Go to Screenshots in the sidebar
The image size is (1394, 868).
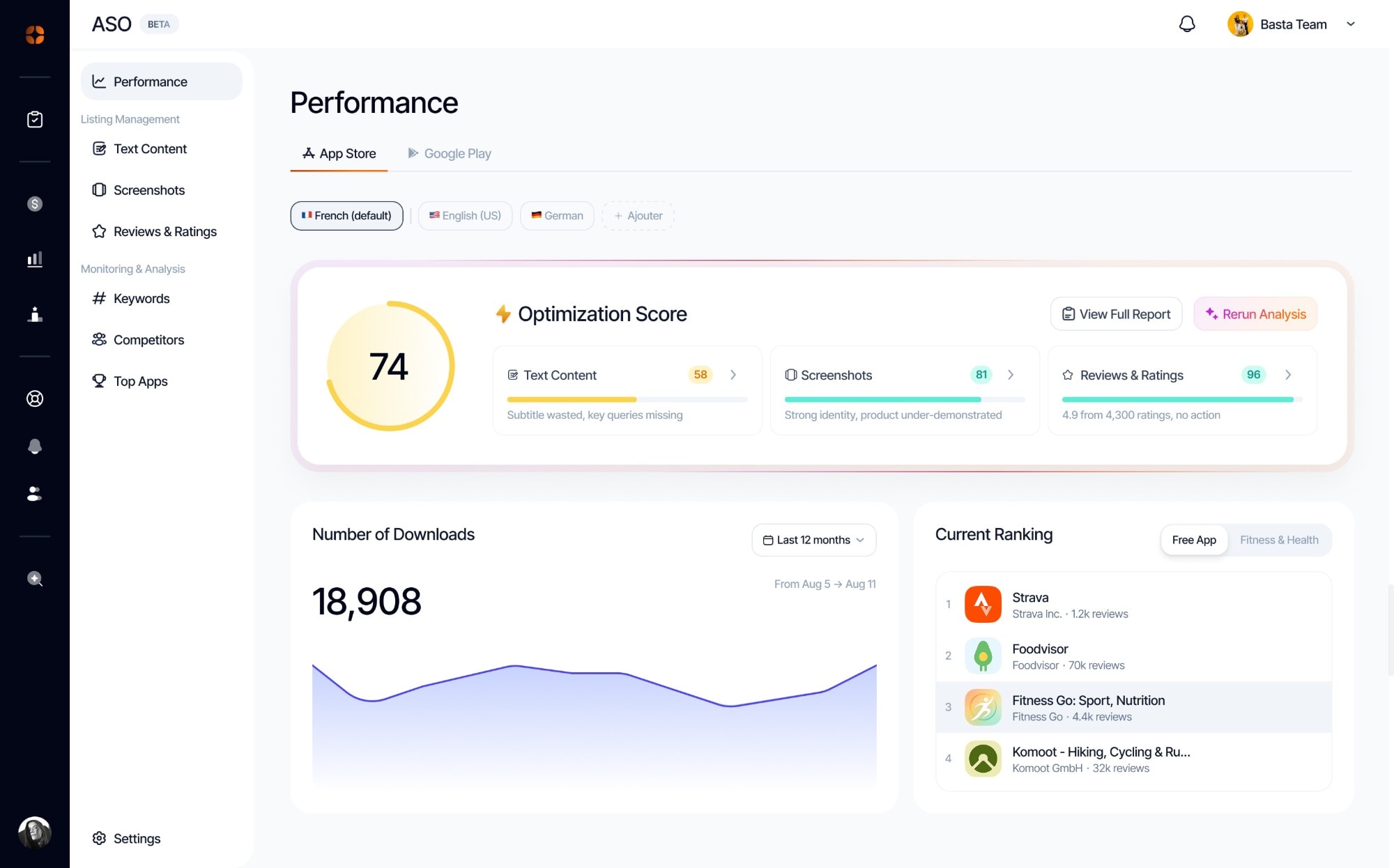162,190
